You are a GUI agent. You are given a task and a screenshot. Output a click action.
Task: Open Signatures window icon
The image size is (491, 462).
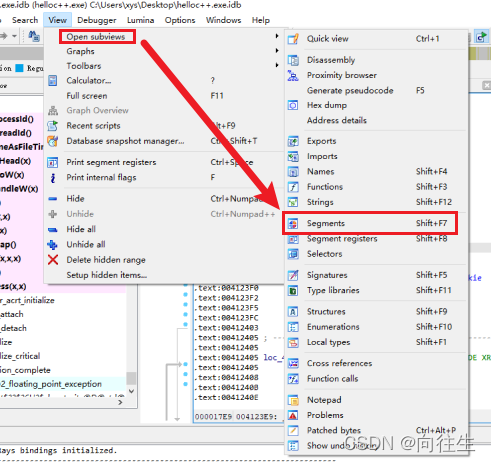coord(293,275)
